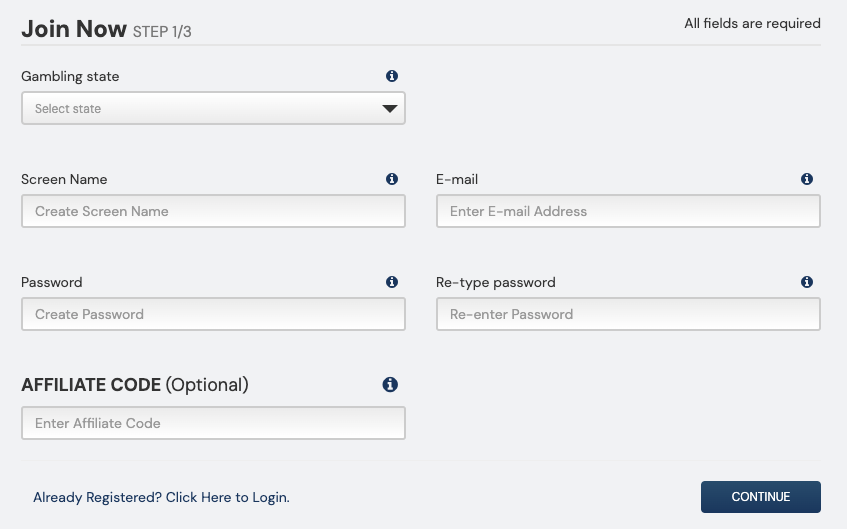The width and height of the screenshot is (847, 529).
Task: Click the Re-type password info icon
Action: coord(806,282)
